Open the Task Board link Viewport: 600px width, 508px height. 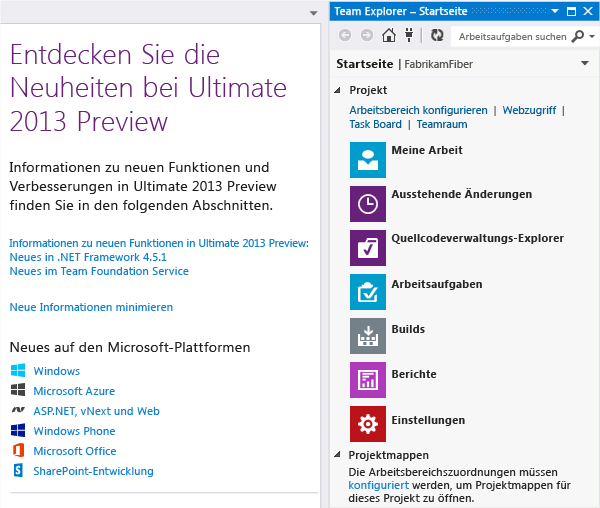375,124
